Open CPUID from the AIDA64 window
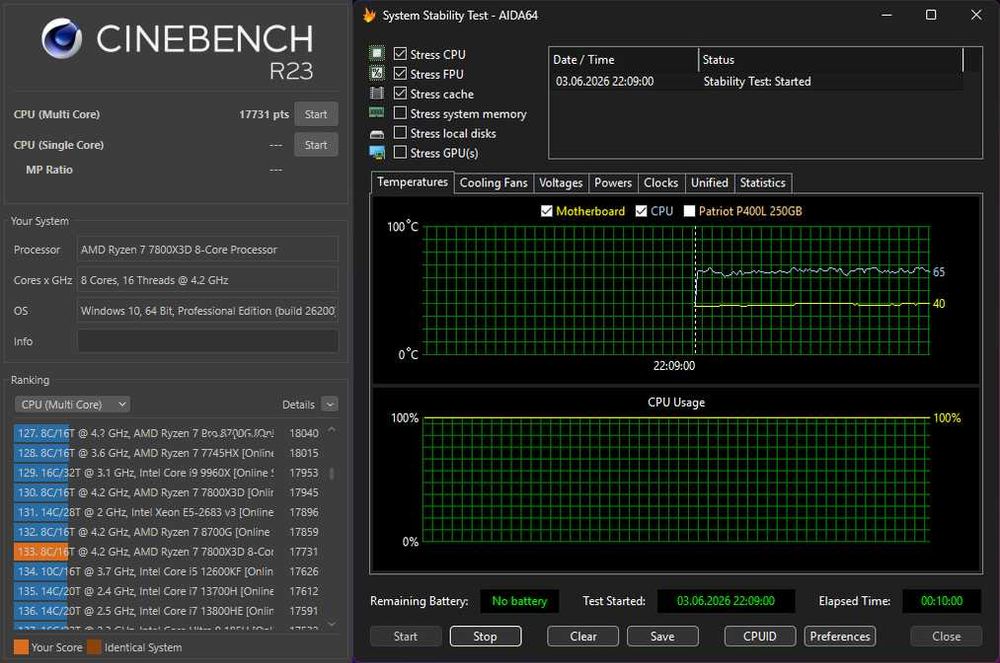The height and width of the screenshot is (663, 1000). [x=760, y=636]
